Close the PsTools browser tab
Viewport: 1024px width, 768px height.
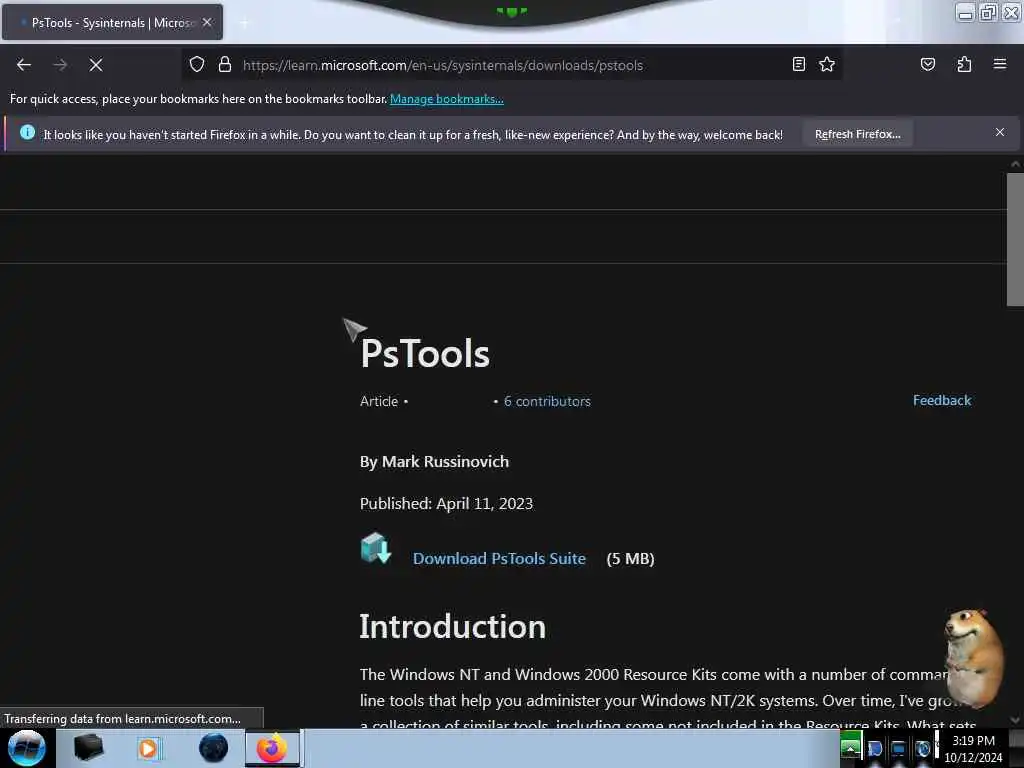(207, 22)
